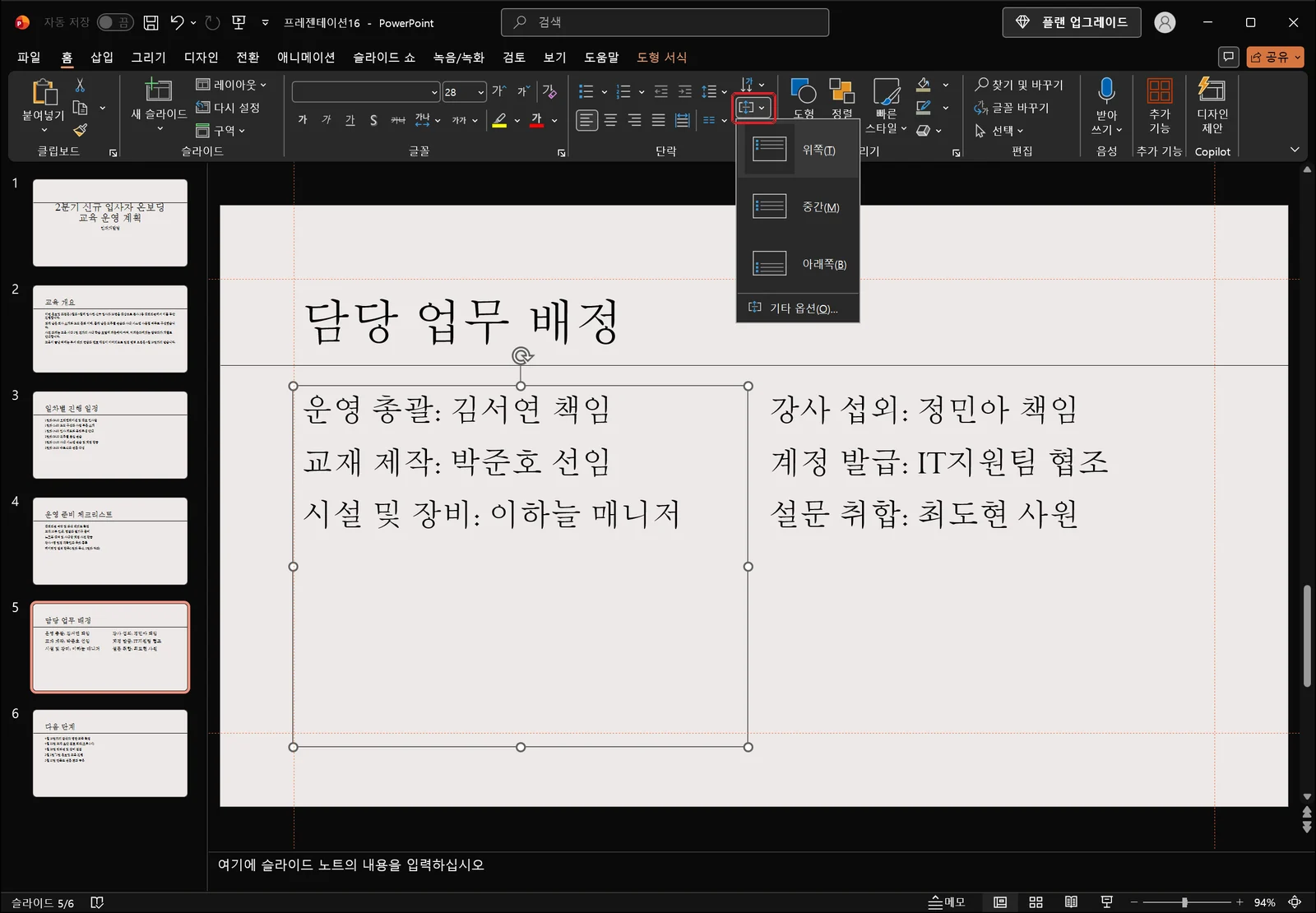Select slide 3 thumbnail in the panel

coord(110,435)
